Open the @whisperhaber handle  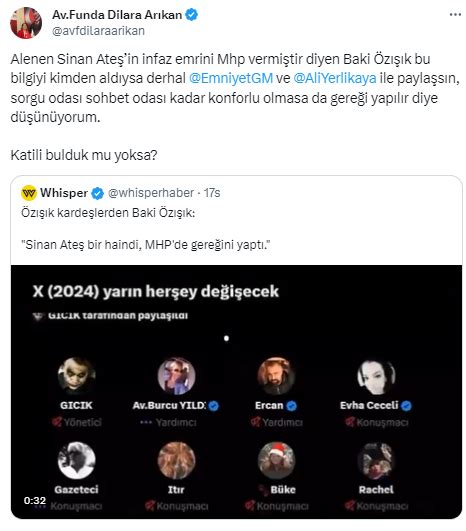(x=151, y=193)
